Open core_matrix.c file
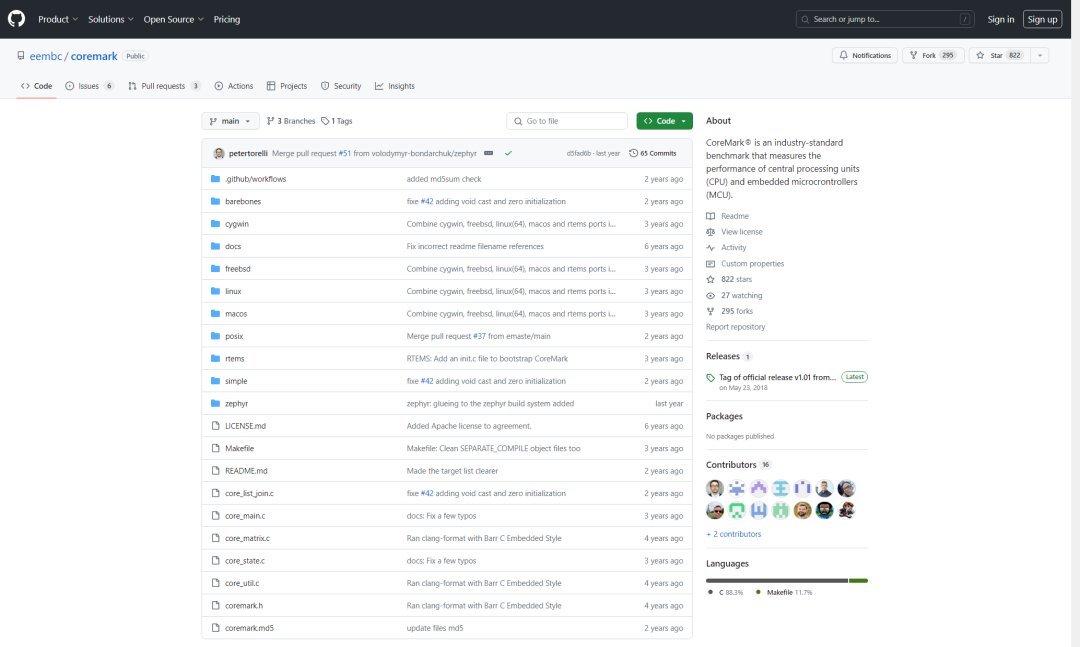Screen dimensions: 1080x647 click(x=247, y=539)
